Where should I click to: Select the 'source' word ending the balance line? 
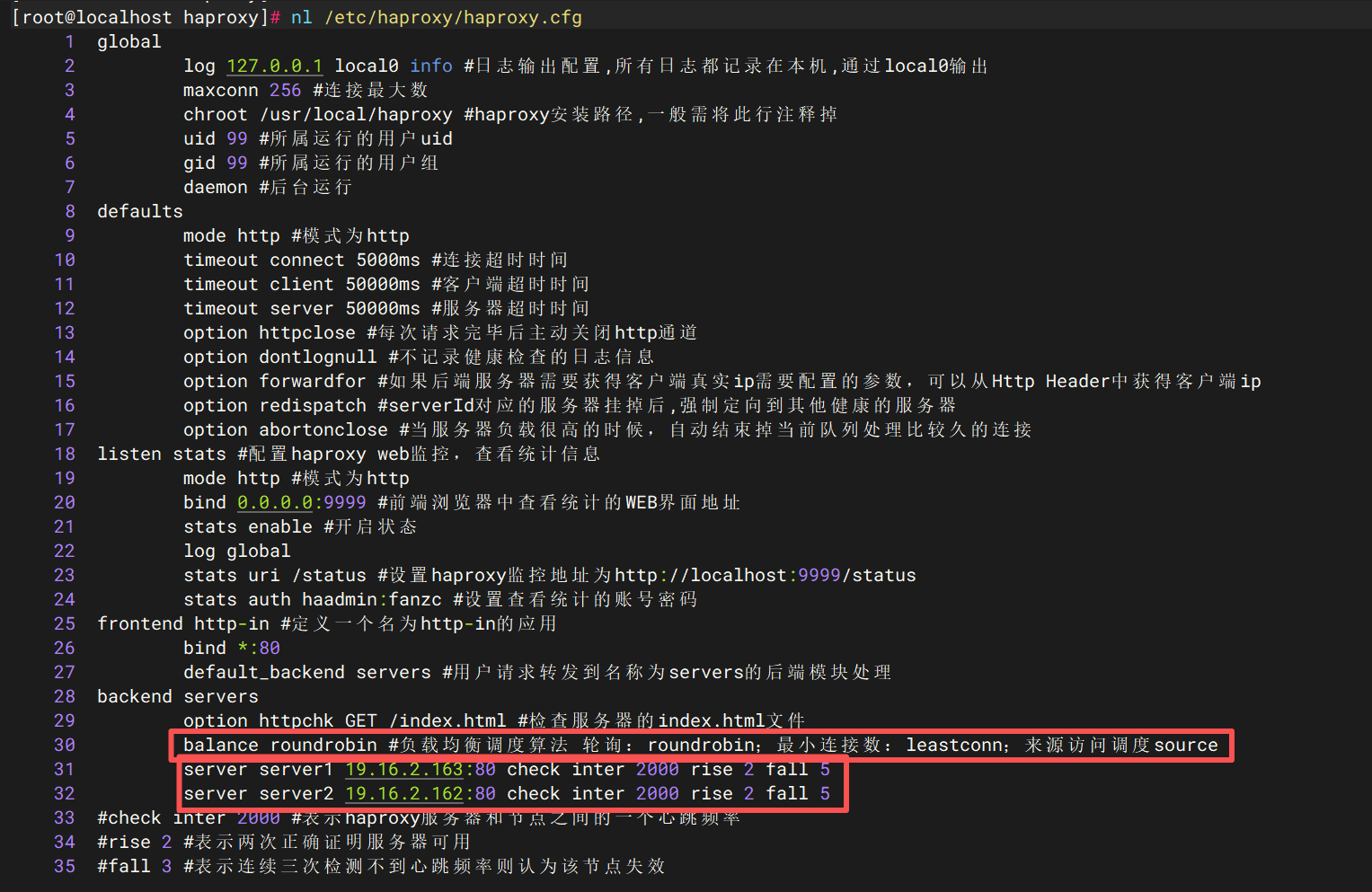1186,745
